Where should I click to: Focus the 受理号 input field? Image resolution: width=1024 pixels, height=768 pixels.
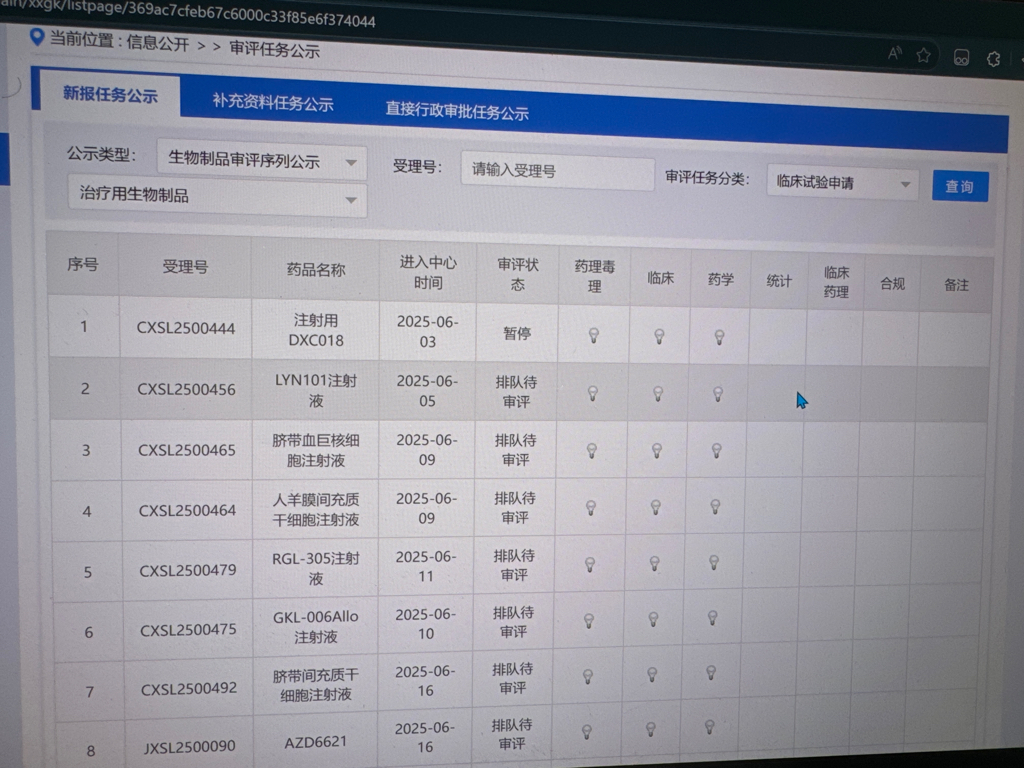coord(557,171)
